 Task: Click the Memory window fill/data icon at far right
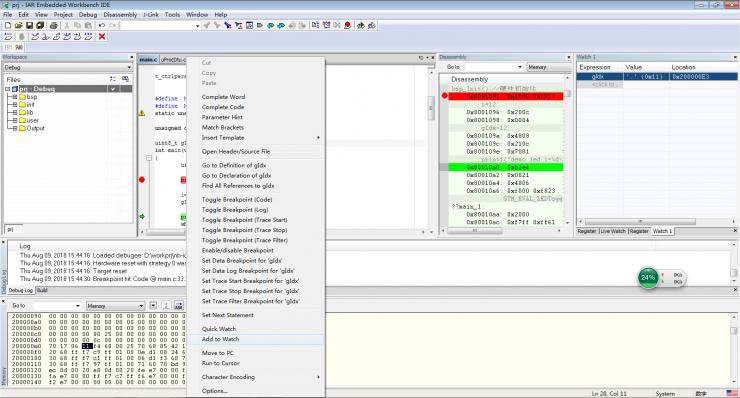(178, 305)
